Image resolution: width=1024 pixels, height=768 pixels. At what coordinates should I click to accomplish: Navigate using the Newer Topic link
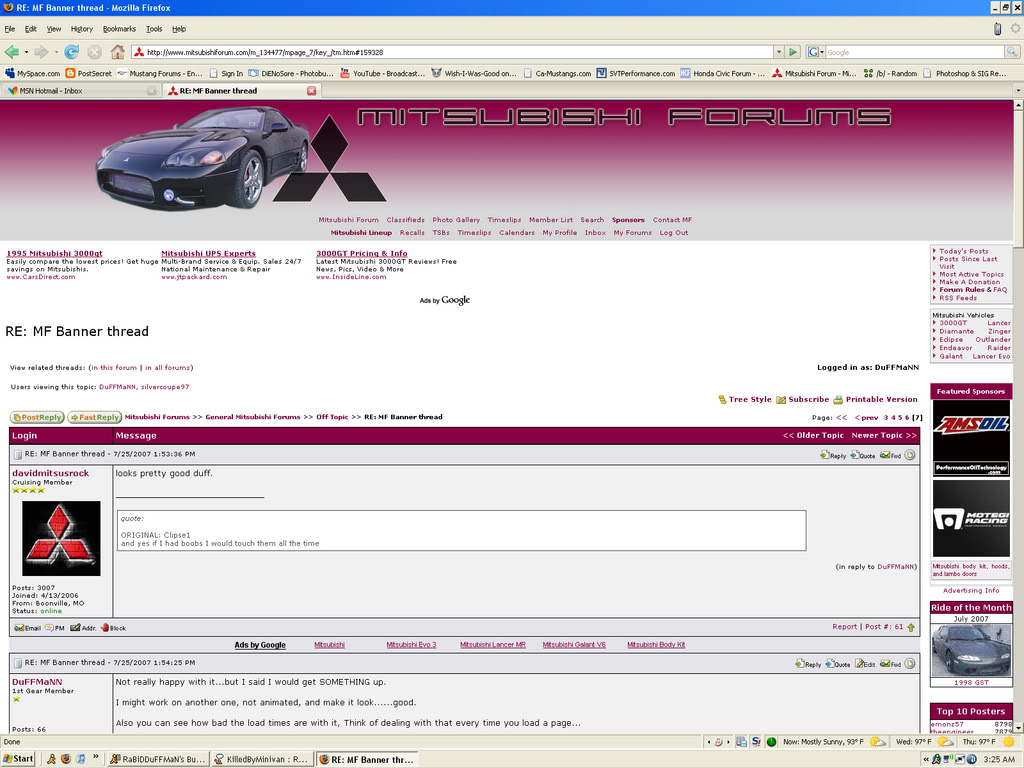tap(878, 434)
